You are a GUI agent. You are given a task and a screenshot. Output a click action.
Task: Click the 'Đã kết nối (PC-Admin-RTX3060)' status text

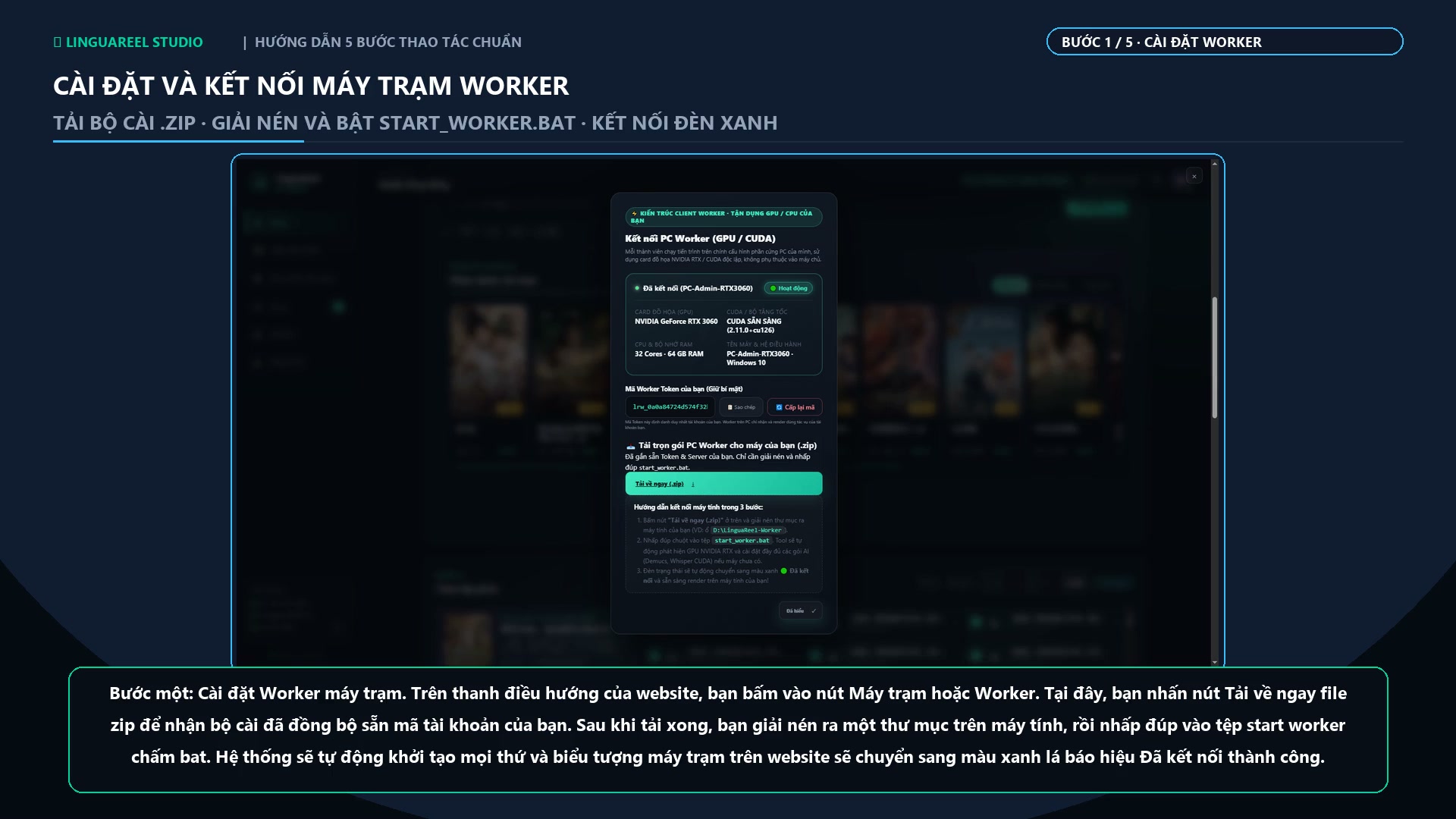tap(698, 288)
